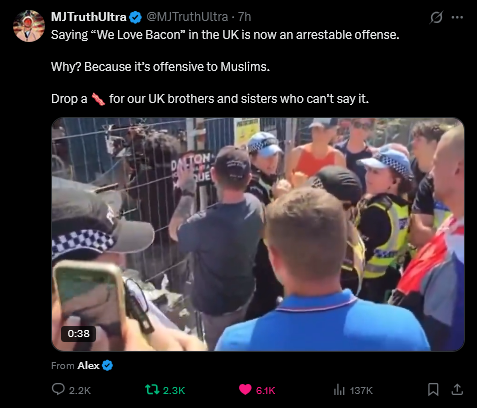View post analytics bar chart icon
The height and width of the screenshot is (408, 477).
pyautogui.click(x=339, y=390)
